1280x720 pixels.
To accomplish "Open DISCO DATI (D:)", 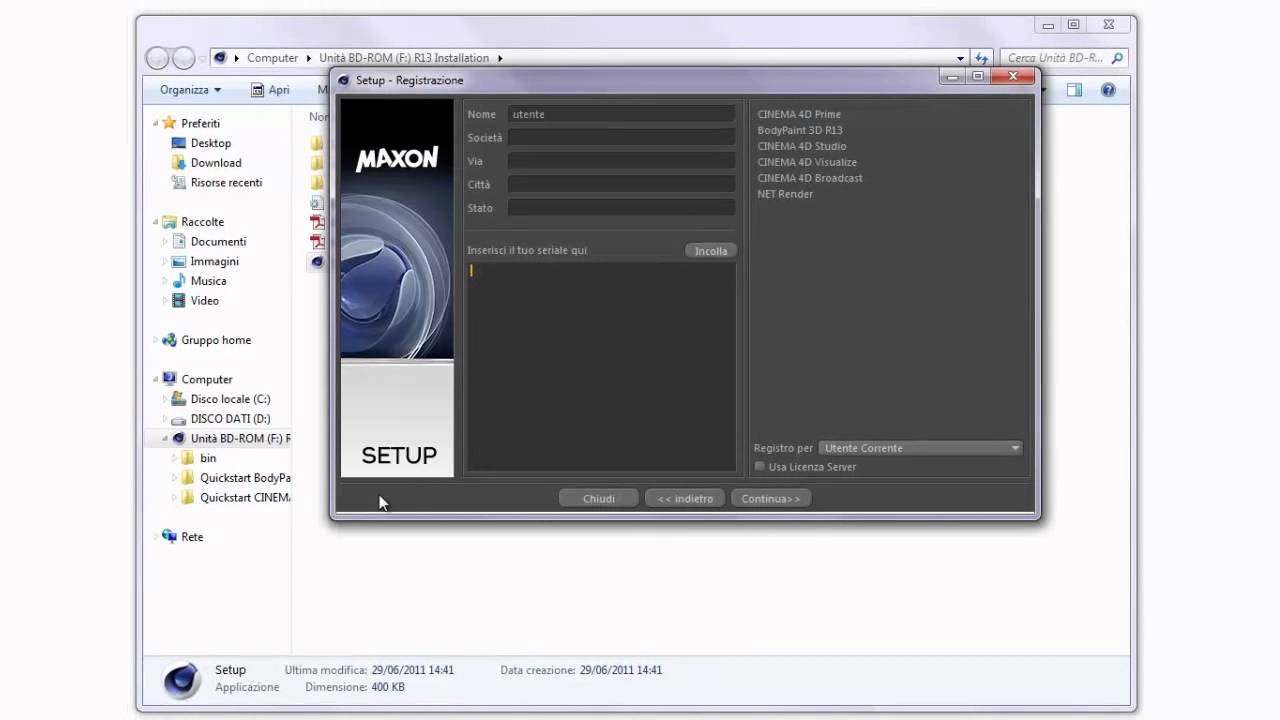I will point(230,419).
